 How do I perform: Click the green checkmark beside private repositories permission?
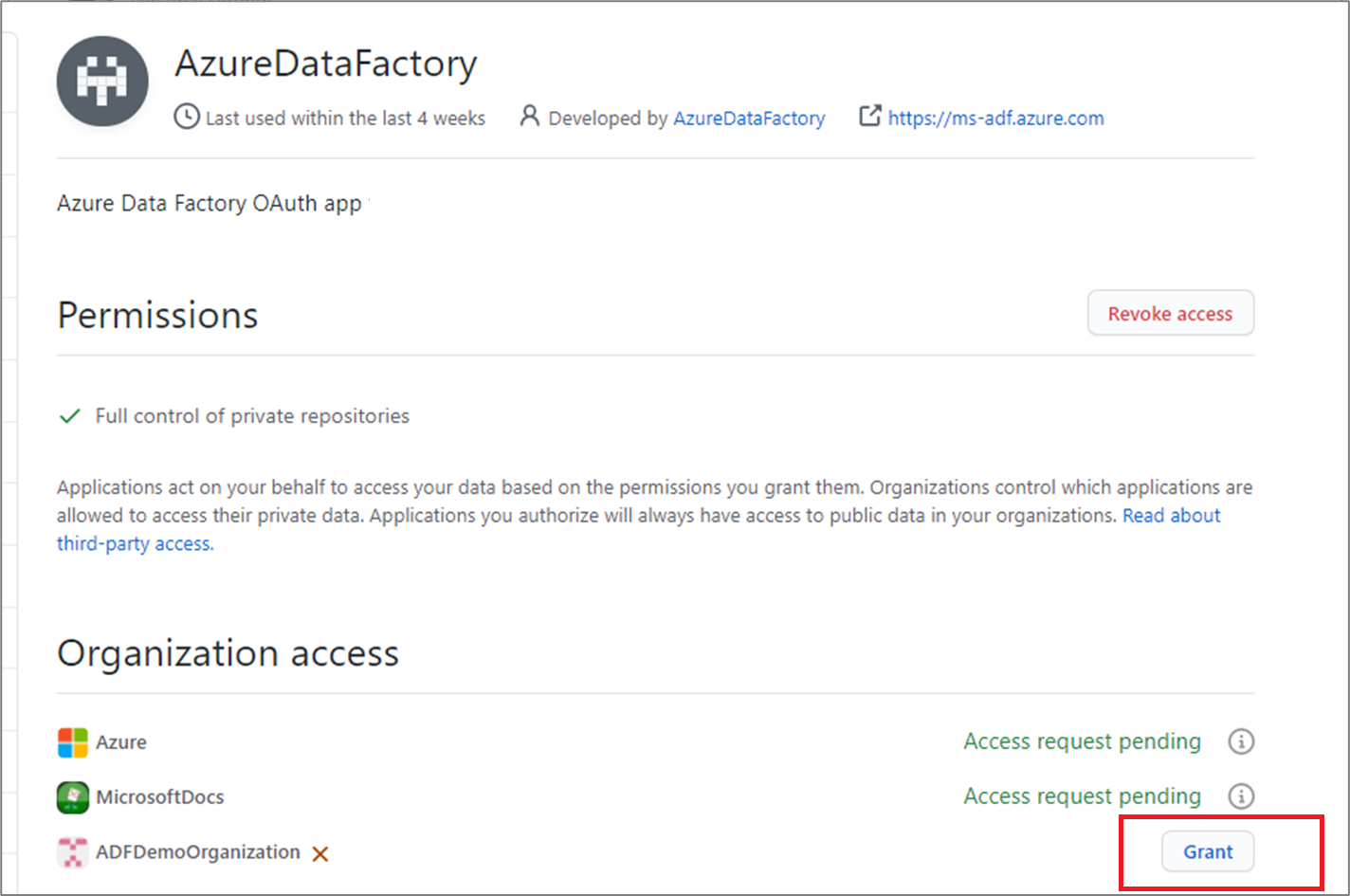tap(69, 415)
